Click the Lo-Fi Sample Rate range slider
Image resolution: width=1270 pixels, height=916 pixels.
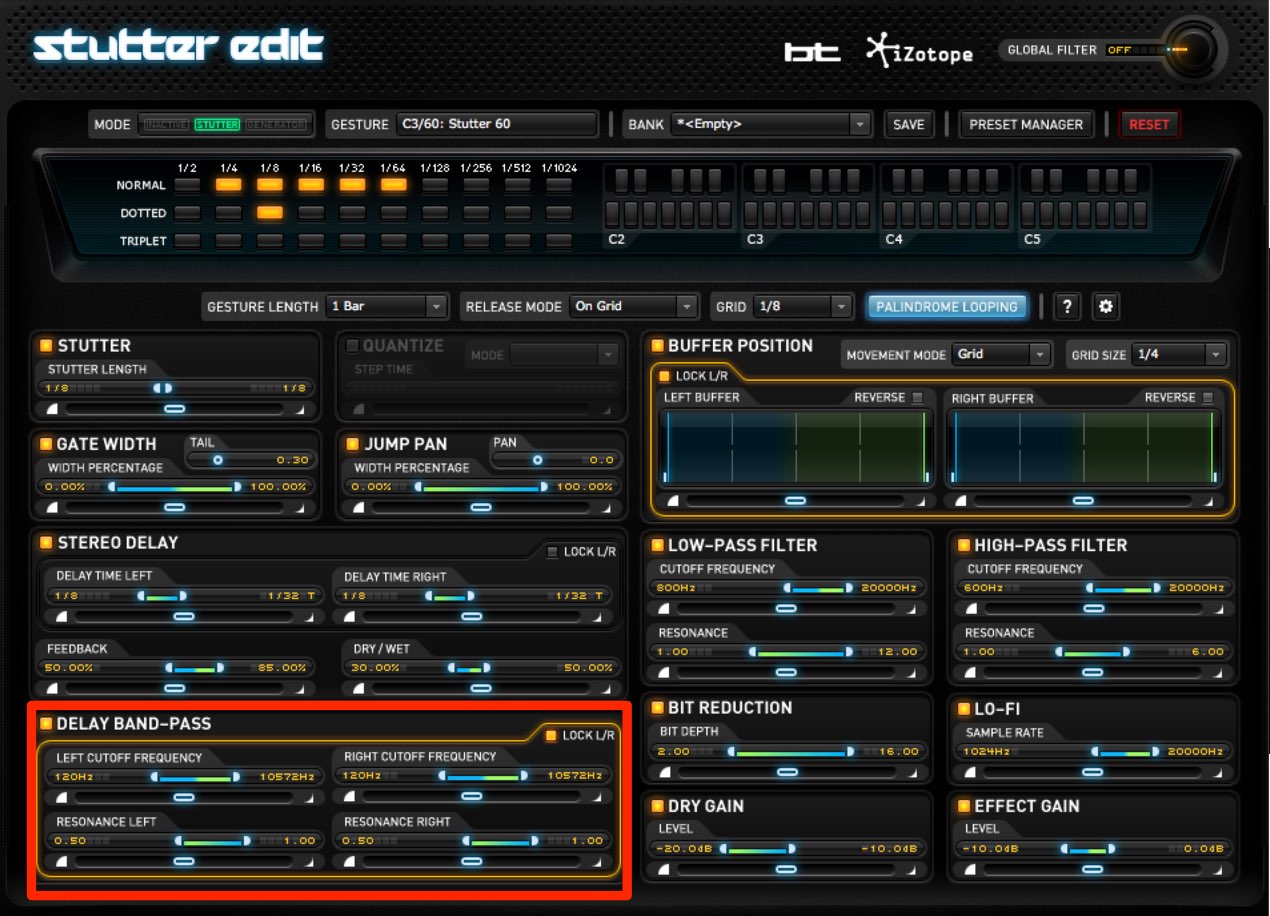[1093, 751]
